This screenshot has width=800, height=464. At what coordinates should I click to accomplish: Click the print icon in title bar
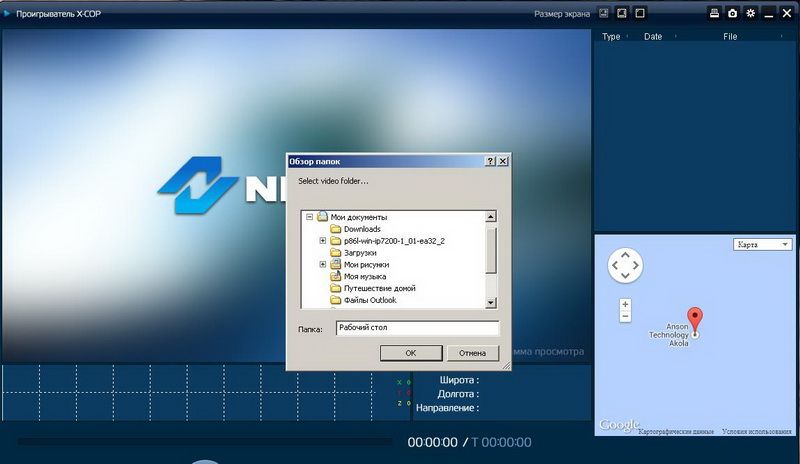[715, 13]
